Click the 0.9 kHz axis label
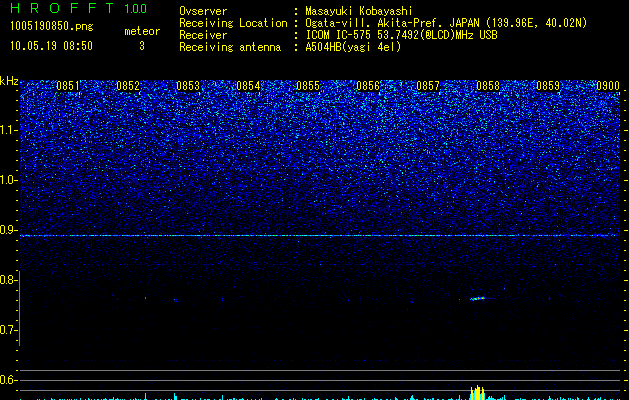This screenshot has width=629, height=400. pos(8,230)
